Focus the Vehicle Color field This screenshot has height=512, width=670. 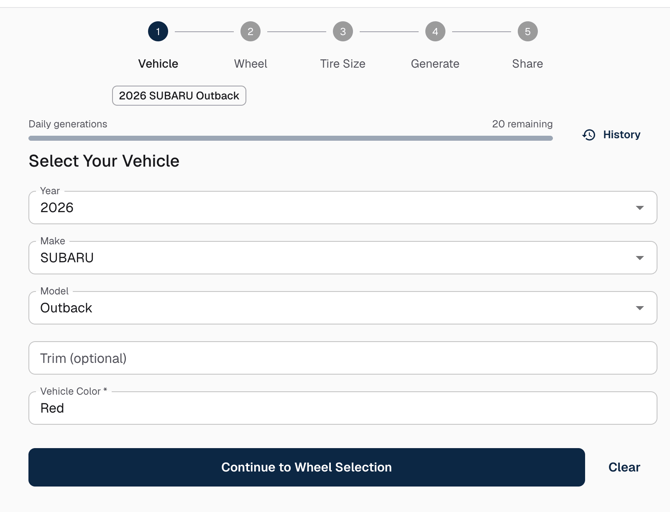[343, 408]
